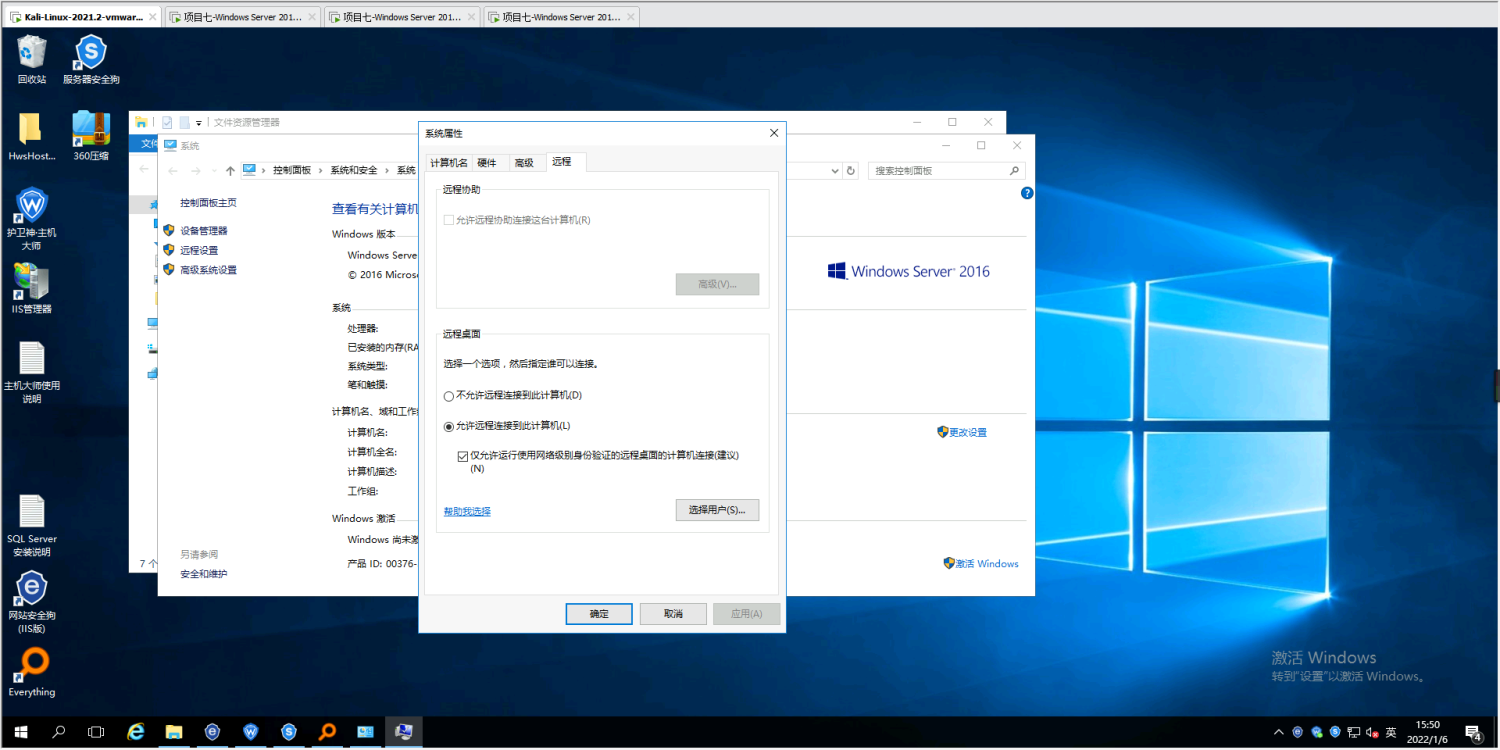Launch 360压缩 from the desktop
The height and width of the screenshot is (750, 1500).
[x=91, y=137]
